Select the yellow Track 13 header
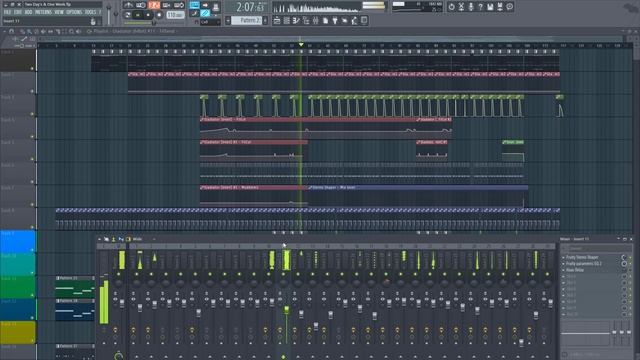Screen dimensions: 640x360 click(18, 332)
